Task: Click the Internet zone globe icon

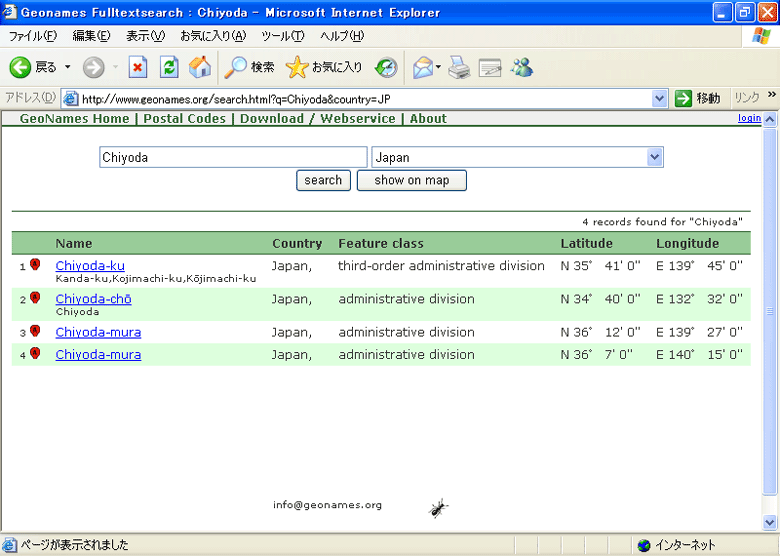Action: 644,546
